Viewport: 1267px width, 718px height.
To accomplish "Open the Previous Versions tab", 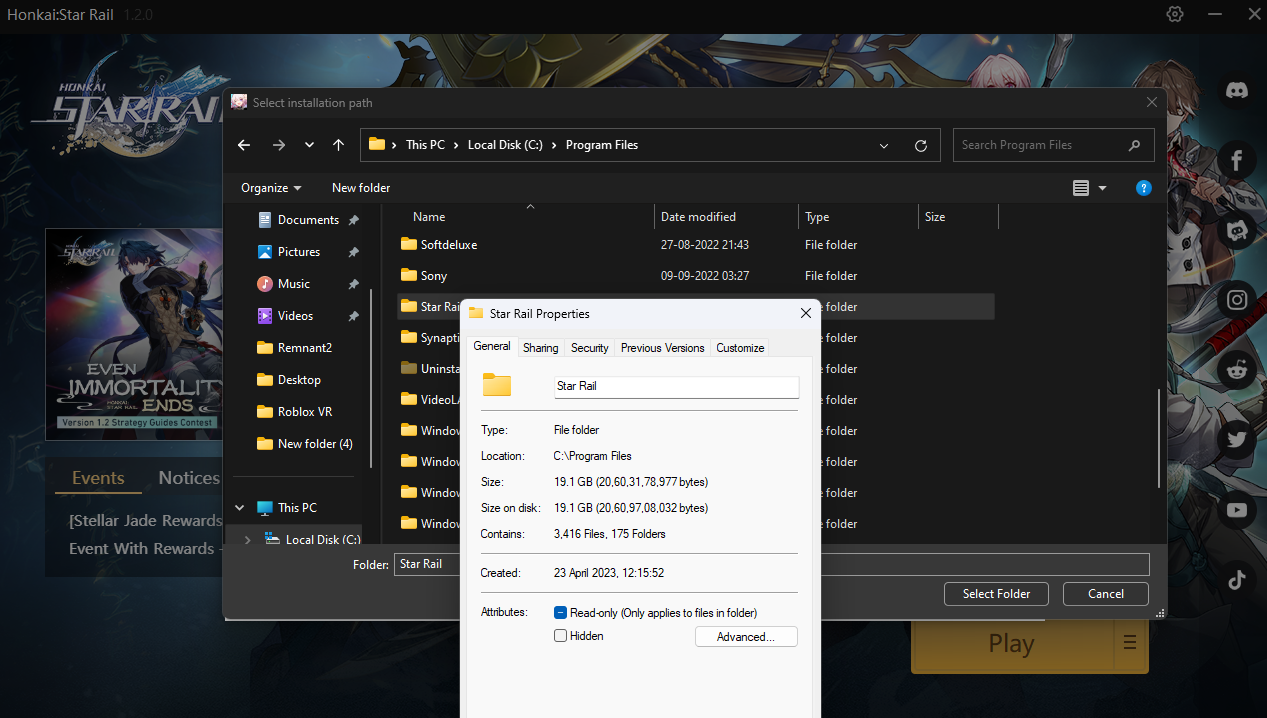I will (663, 348).
